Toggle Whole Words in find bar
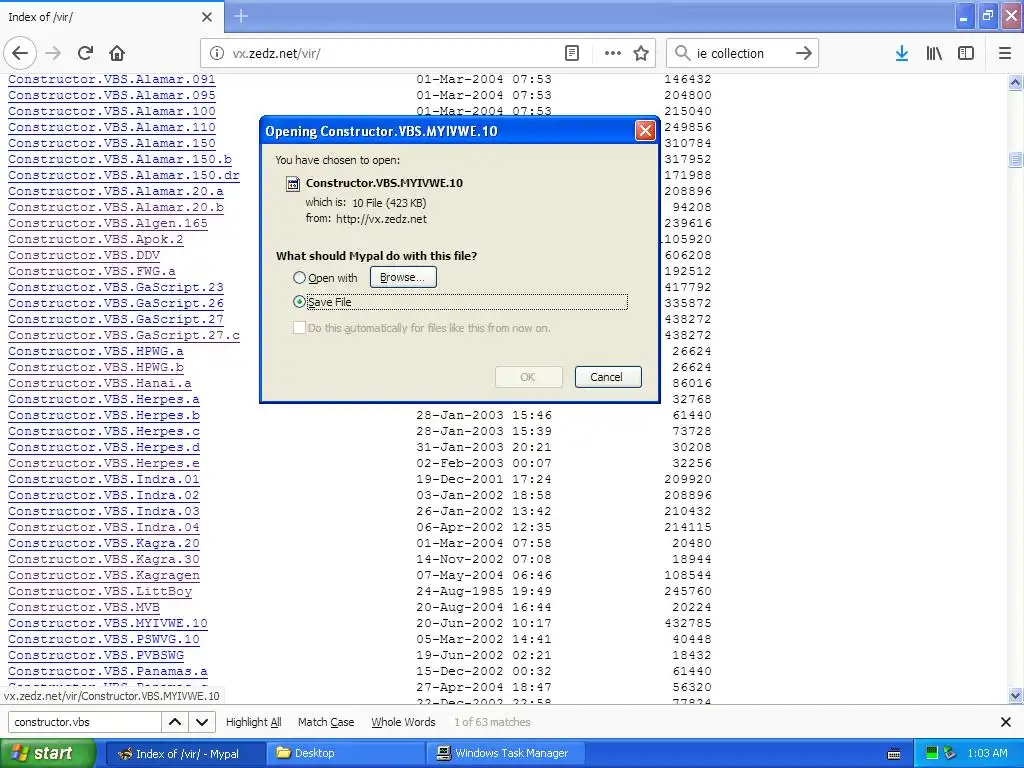This screenshot has width=1024, height=768. 403,722
